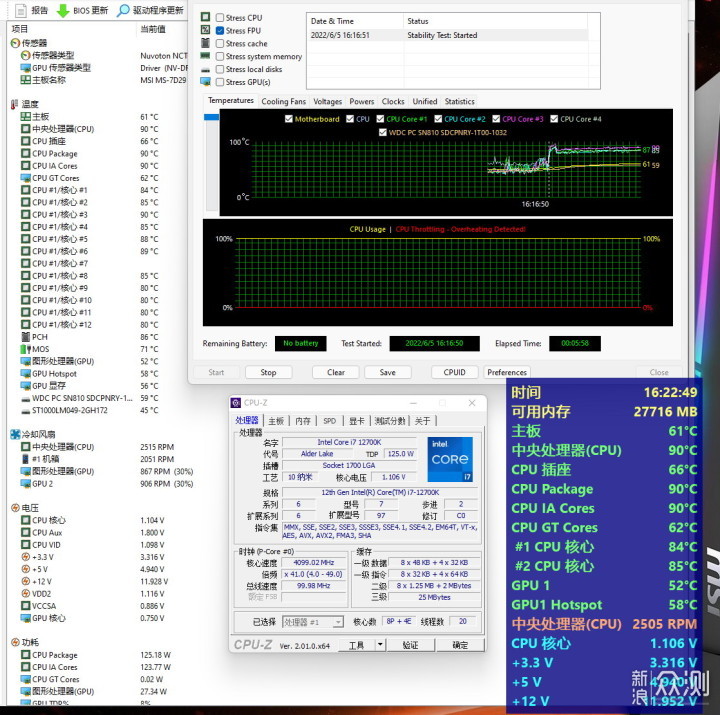Image resolution: width=720 pixels, height=715 pixels.
Task: Click the report document icon in toolbar
Action: [21, 10]
